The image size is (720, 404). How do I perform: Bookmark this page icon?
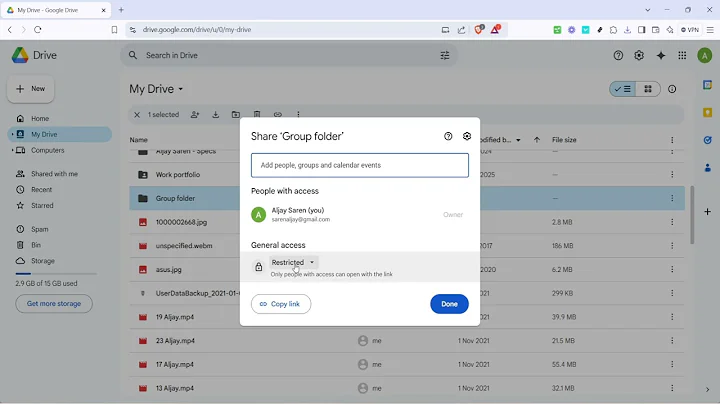coord(114,30)
